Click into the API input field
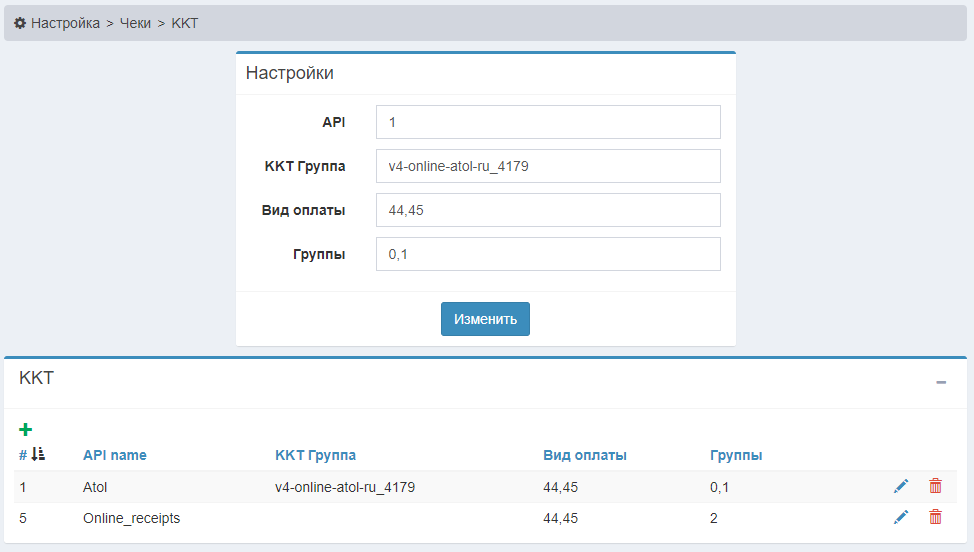This screenshot has width=974, height=552. (x=548, y=122)
